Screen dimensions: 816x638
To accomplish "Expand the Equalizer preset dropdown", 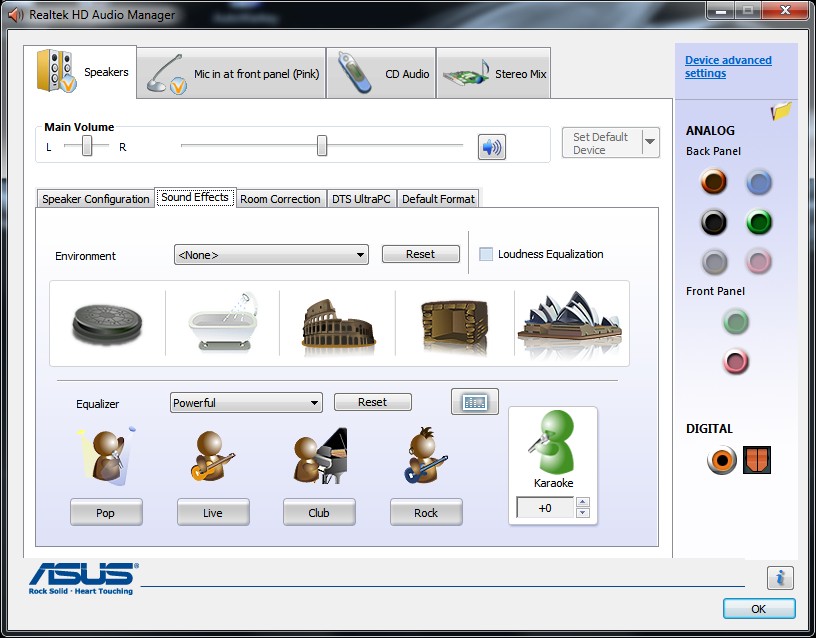I will [x=246, y=403].
